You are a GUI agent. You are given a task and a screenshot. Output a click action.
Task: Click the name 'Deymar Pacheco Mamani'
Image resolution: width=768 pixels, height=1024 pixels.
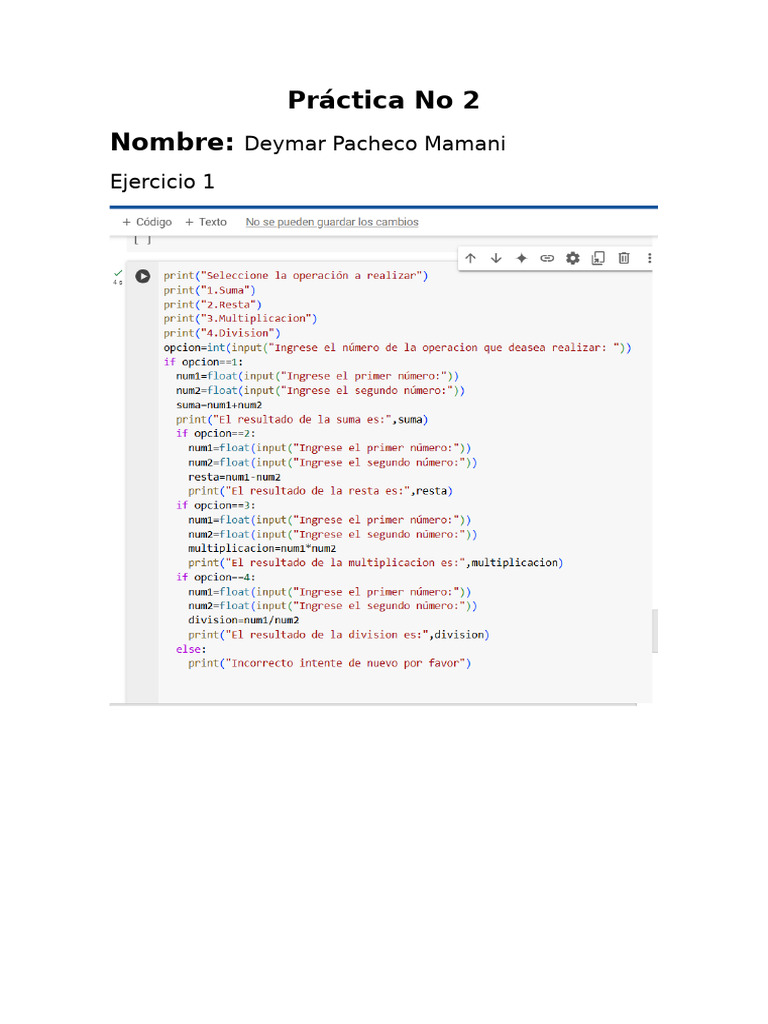point(375,144)
